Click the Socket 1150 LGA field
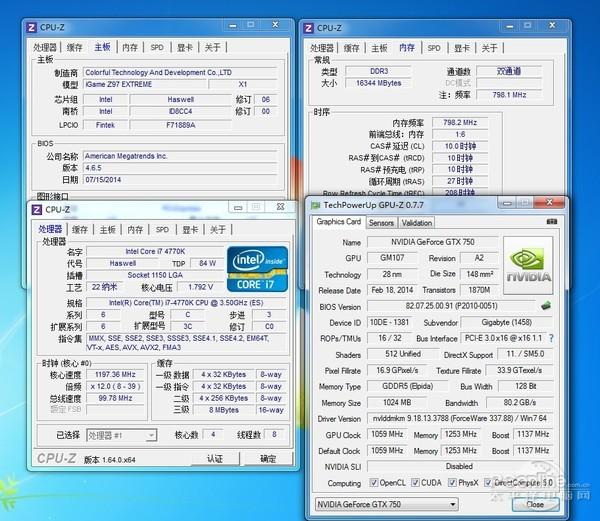The width and height of the screenshot is (600, 521). pos(155,275)
